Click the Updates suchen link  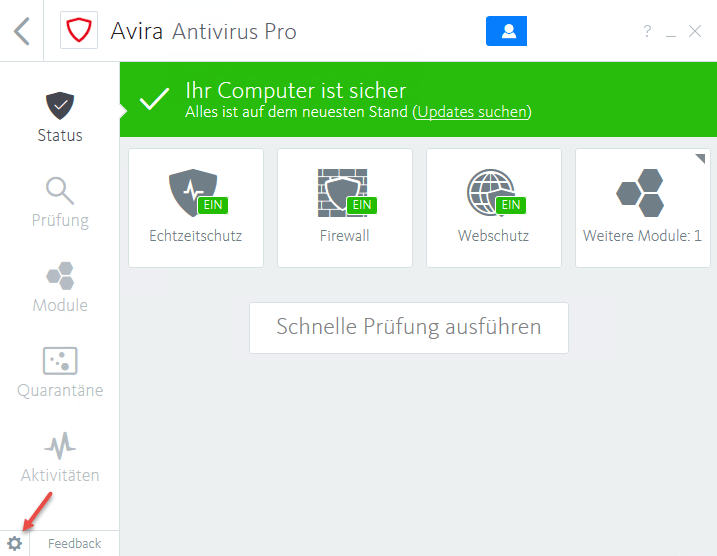pyautogui.click(x=472, y=112)
